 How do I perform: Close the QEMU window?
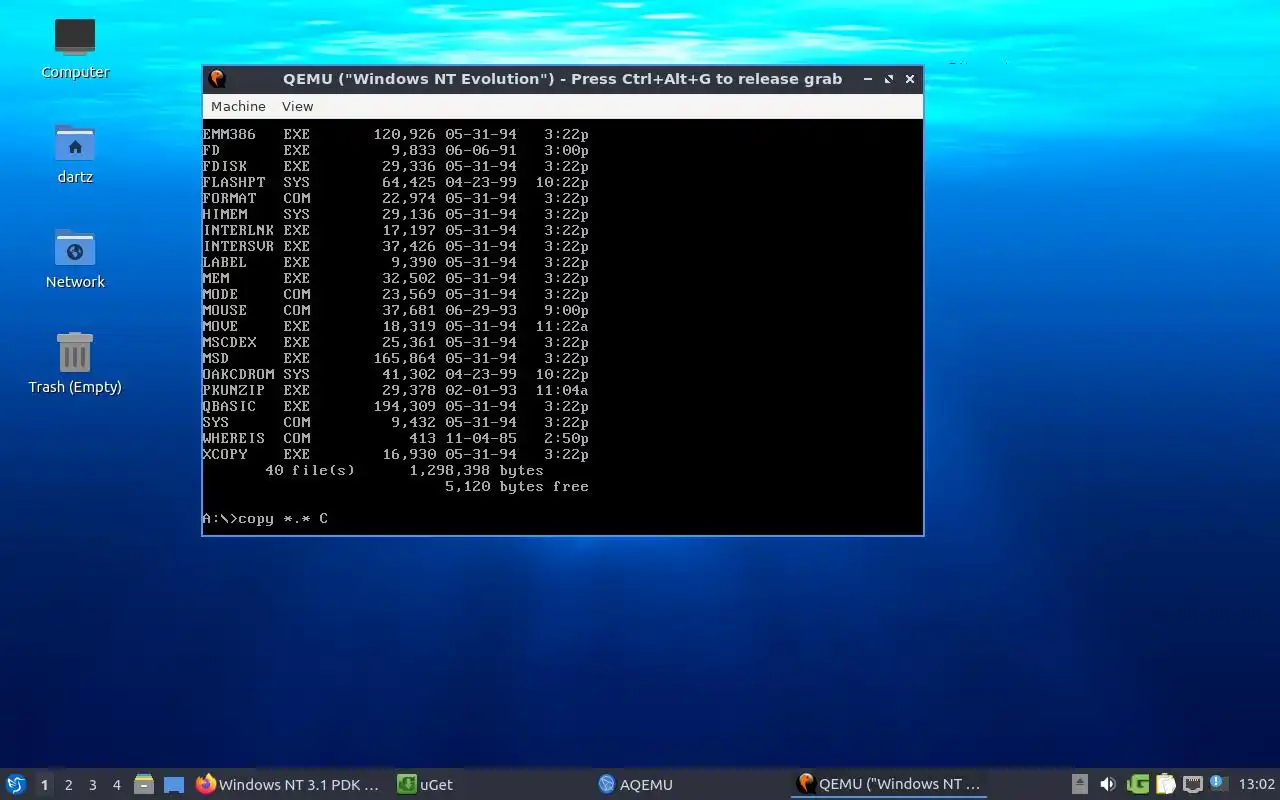pyautogui.click(x=910, y=79)
